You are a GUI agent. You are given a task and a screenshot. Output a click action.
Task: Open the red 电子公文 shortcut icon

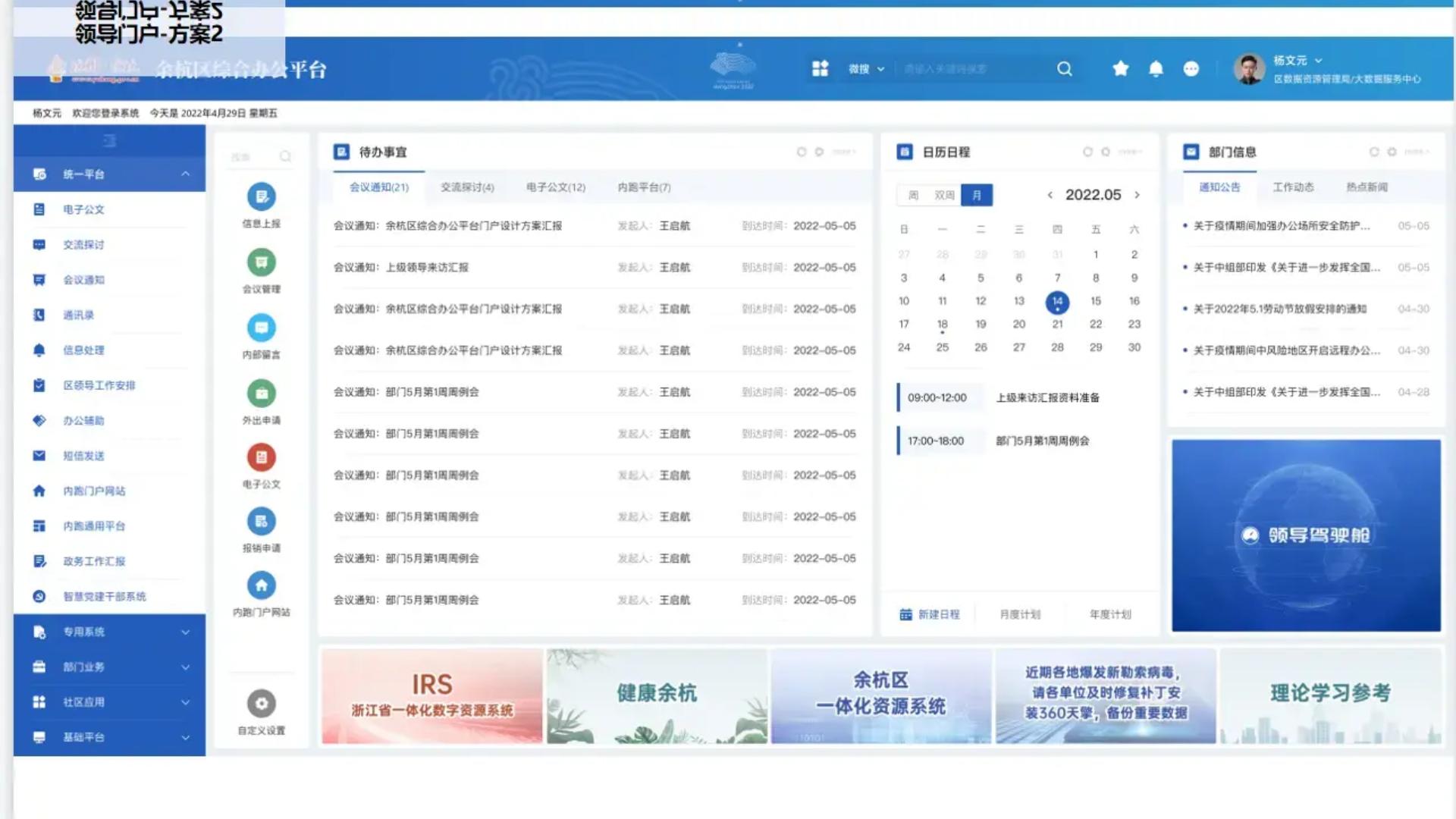click(x=262, y=457)
